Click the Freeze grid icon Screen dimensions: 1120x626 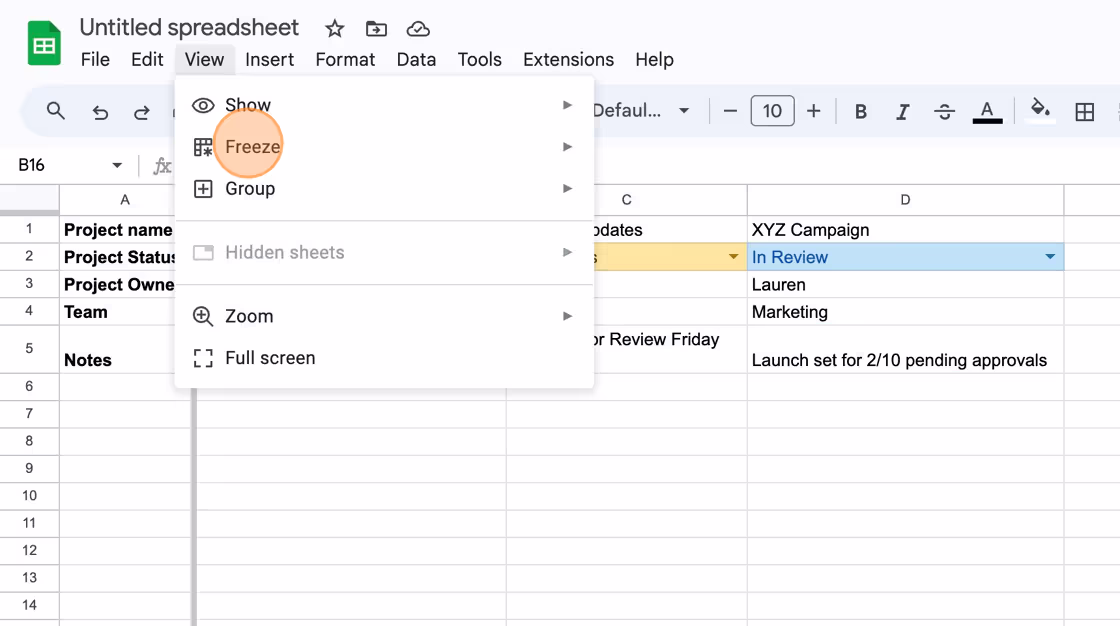[203, 146]
